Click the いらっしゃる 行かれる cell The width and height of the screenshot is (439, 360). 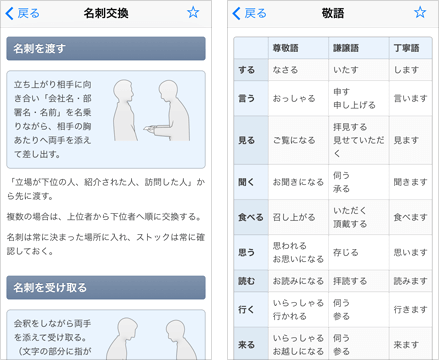tap(298, 310)
